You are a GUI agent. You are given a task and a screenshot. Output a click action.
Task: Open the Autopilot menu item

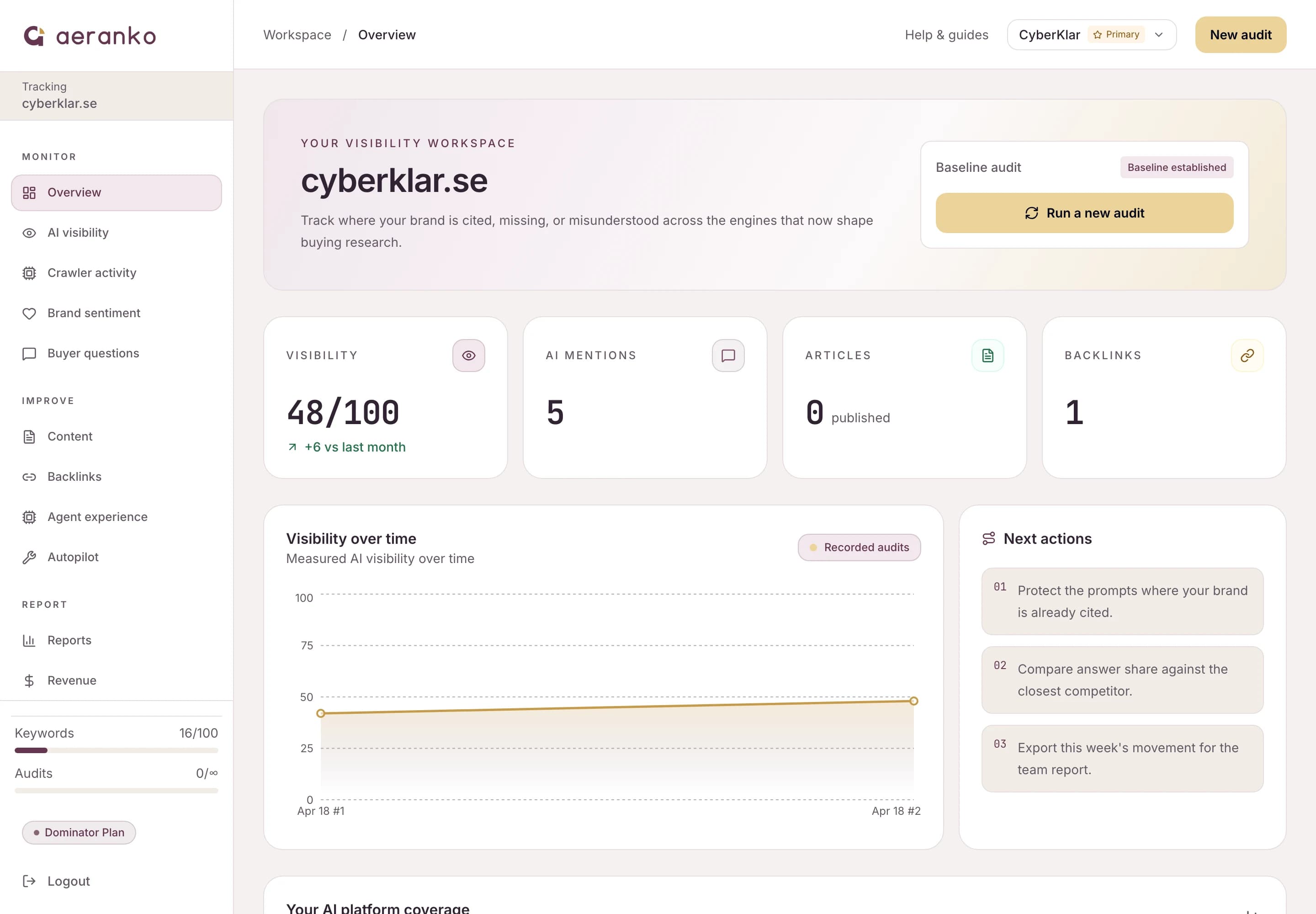point(116,557)
